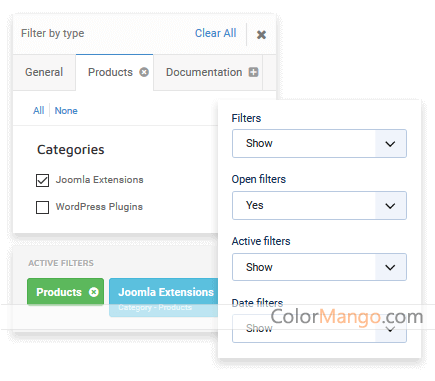This screenshot has height=381, width=435.
Task: Expand Documentation tab plus icon
Action: coord(254,72)
